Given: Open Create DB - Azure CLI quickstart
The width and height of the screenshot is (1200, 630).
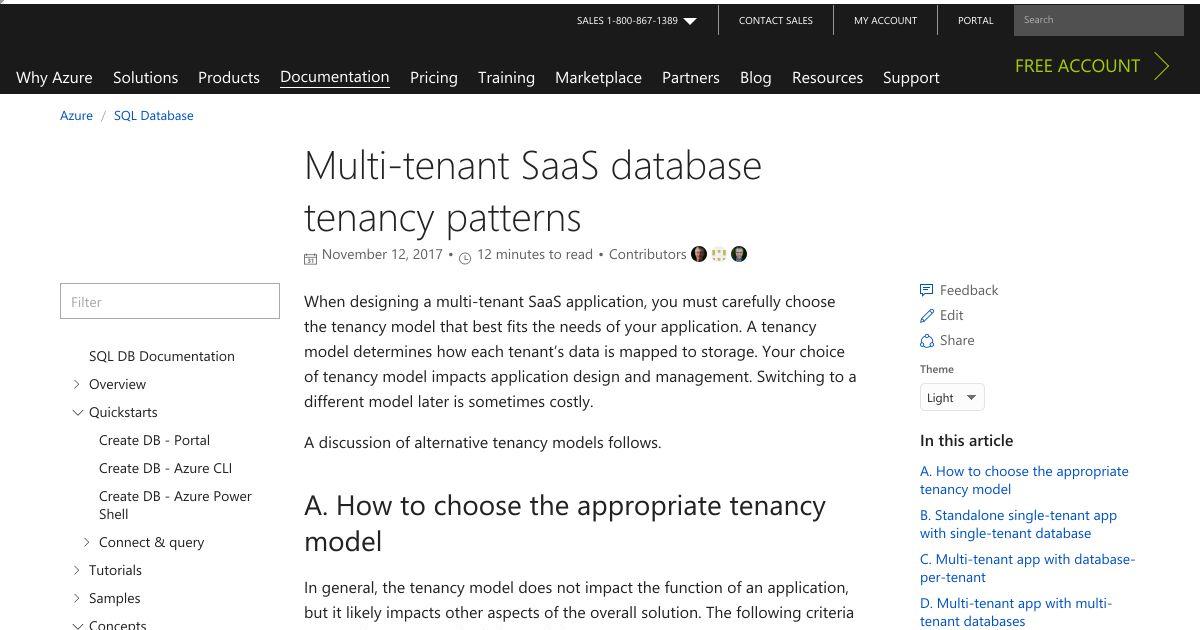Looking at the screenshot, I should pyautogui.click(x=165, y=468).
